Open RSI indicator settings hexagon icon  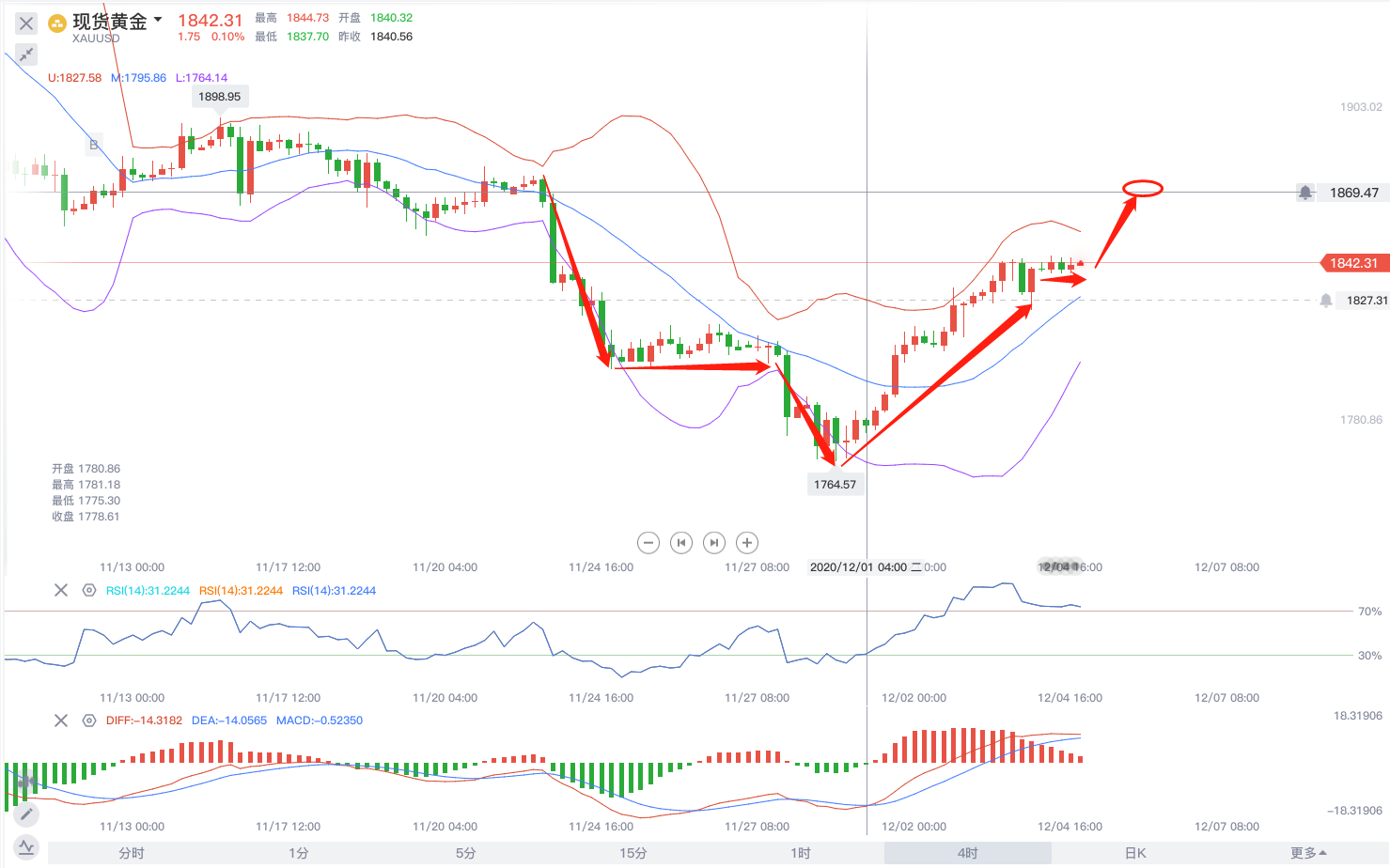[x=89, y=591]
